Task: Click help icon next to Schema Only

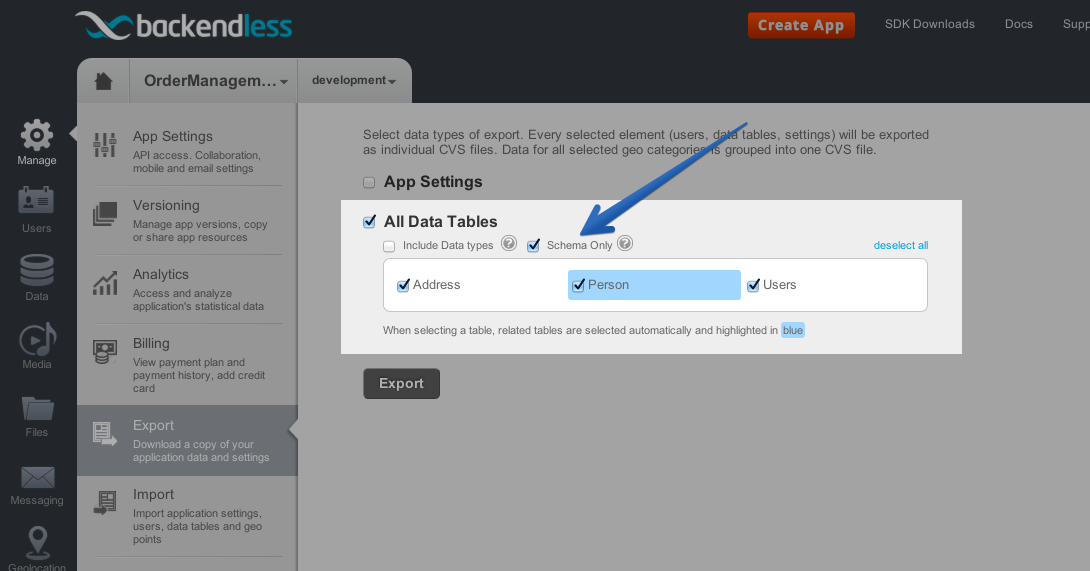Action: (625, 243)
